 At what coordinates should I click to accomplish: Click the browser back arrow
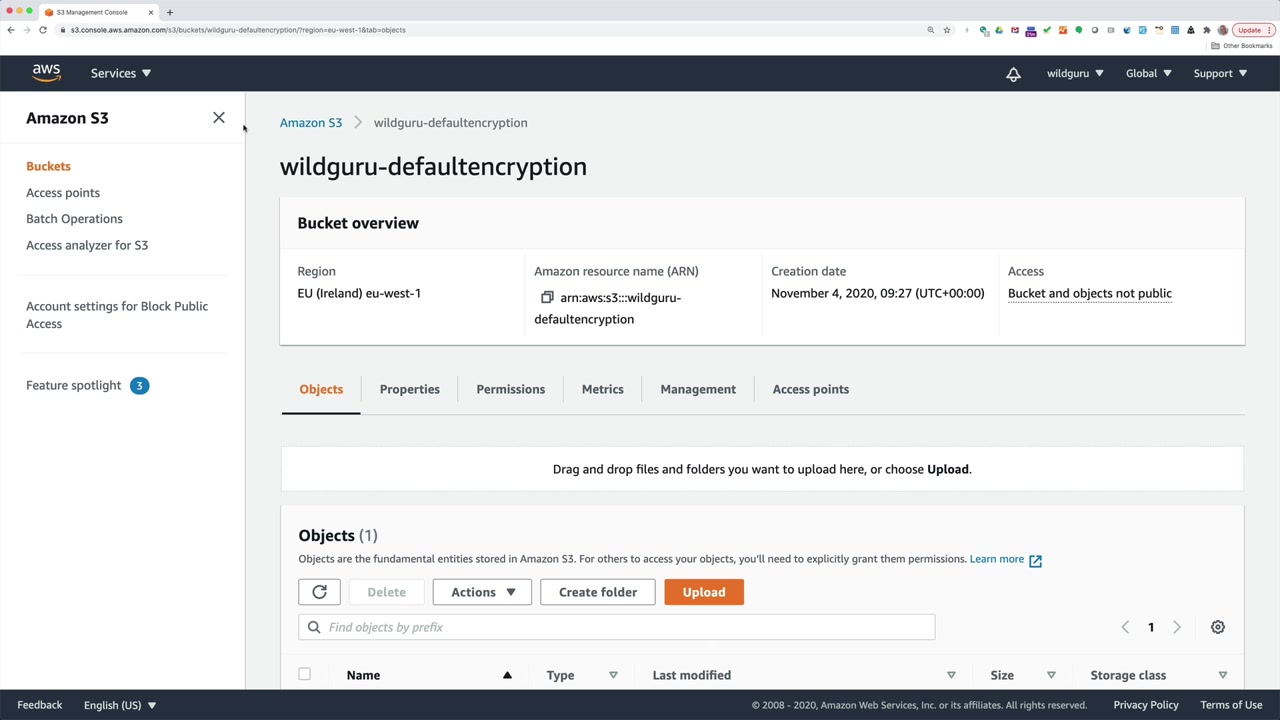pos(11,30)
